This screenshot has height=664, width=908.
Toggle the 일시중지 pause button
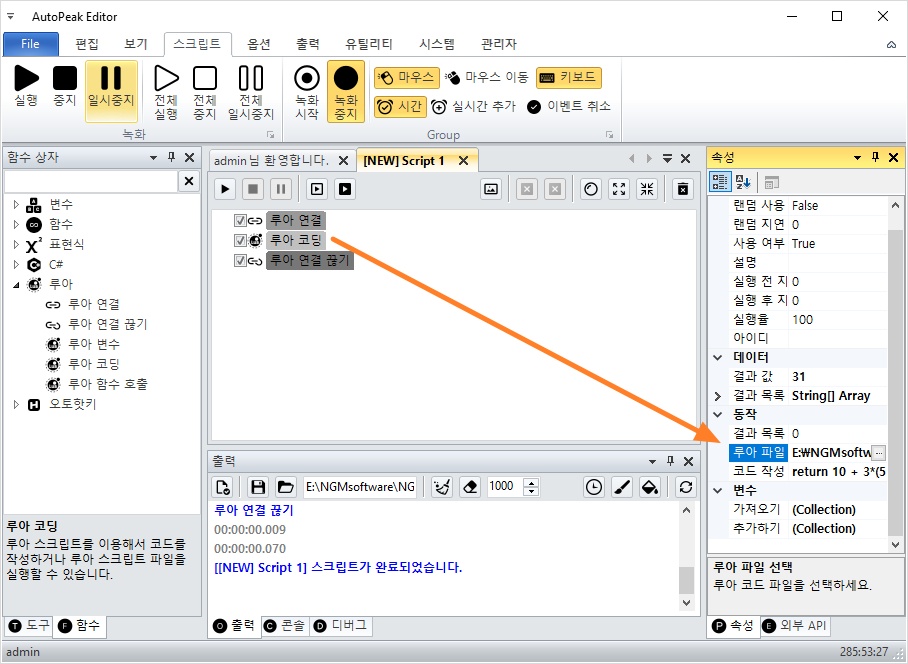coord(111,90)
